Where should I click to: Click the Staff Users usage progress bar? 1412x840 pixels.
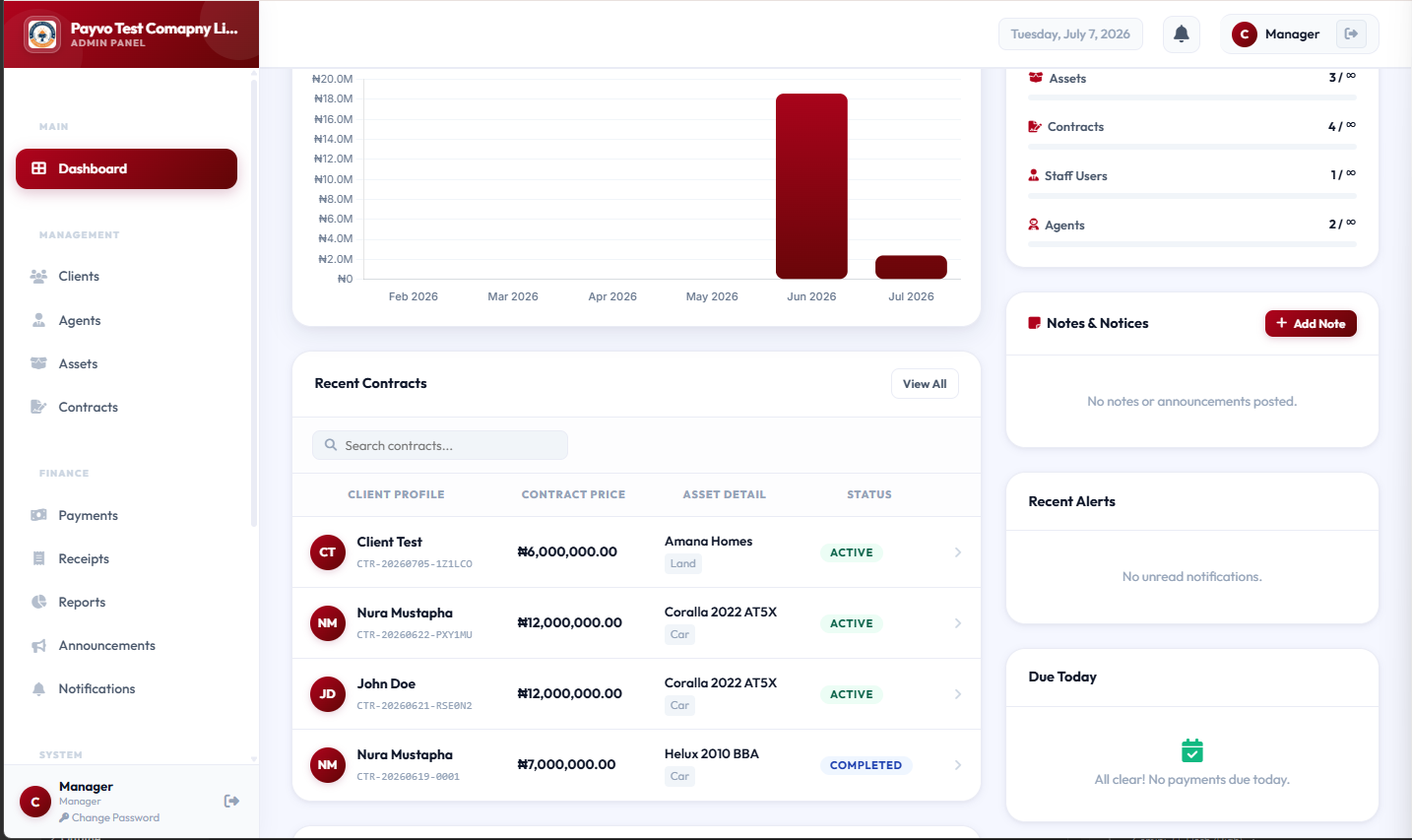1191,196
